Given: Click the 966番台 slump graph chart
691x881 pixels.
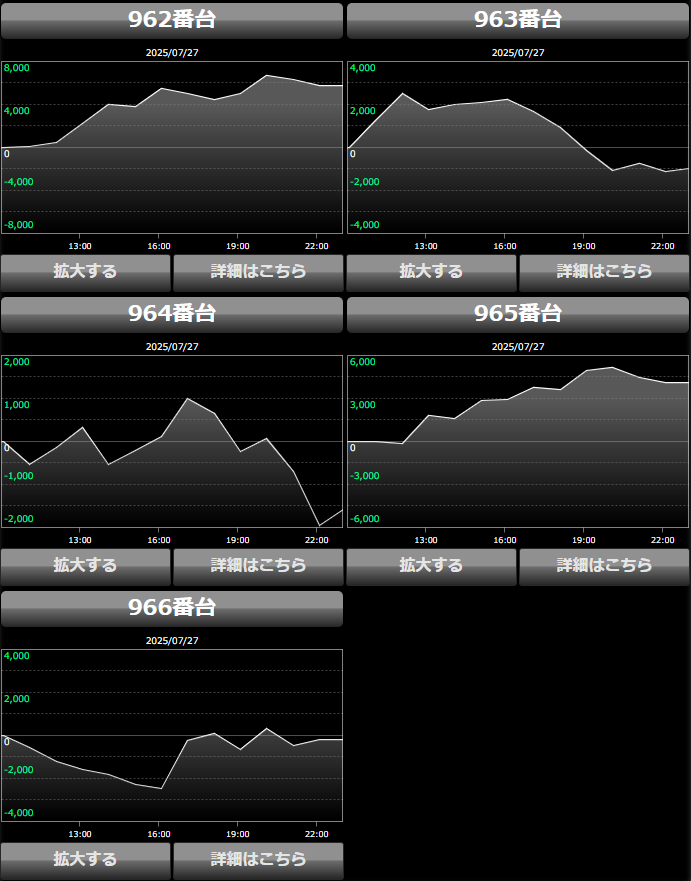Looking at the screenshot, I should 172,735.
